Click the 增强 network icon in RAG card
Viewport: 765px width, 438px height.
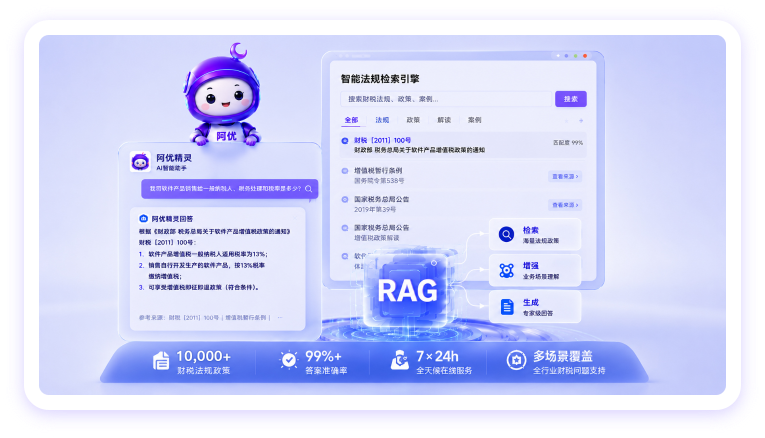point(506,270)
